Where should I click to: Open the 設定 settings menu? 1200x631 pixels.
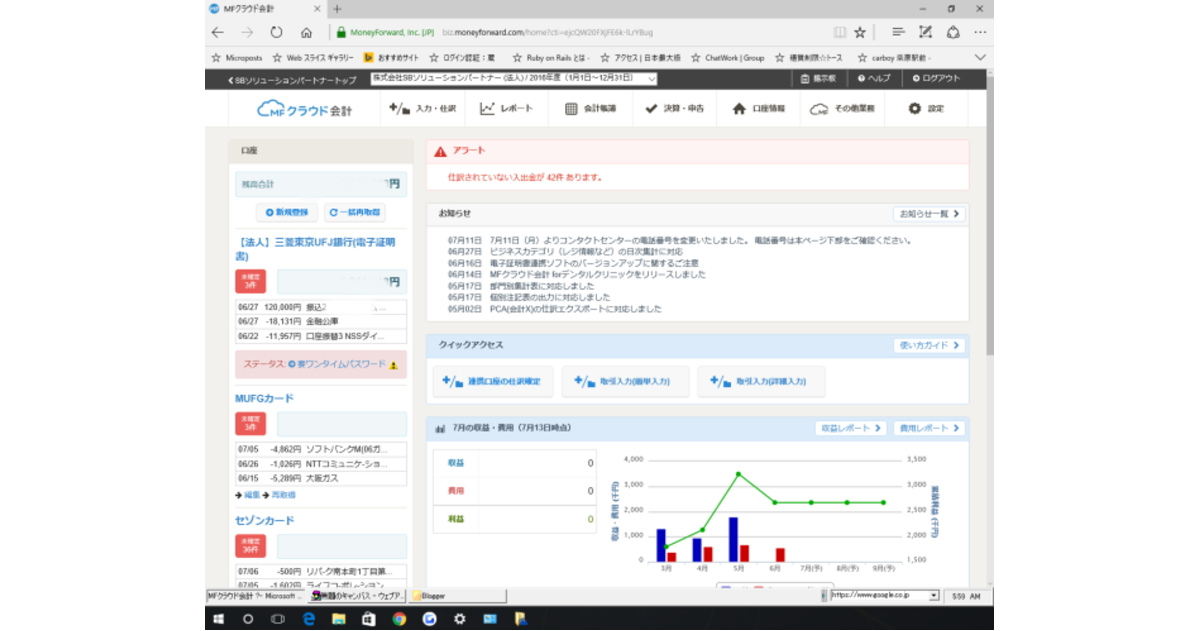pos(926,109)
